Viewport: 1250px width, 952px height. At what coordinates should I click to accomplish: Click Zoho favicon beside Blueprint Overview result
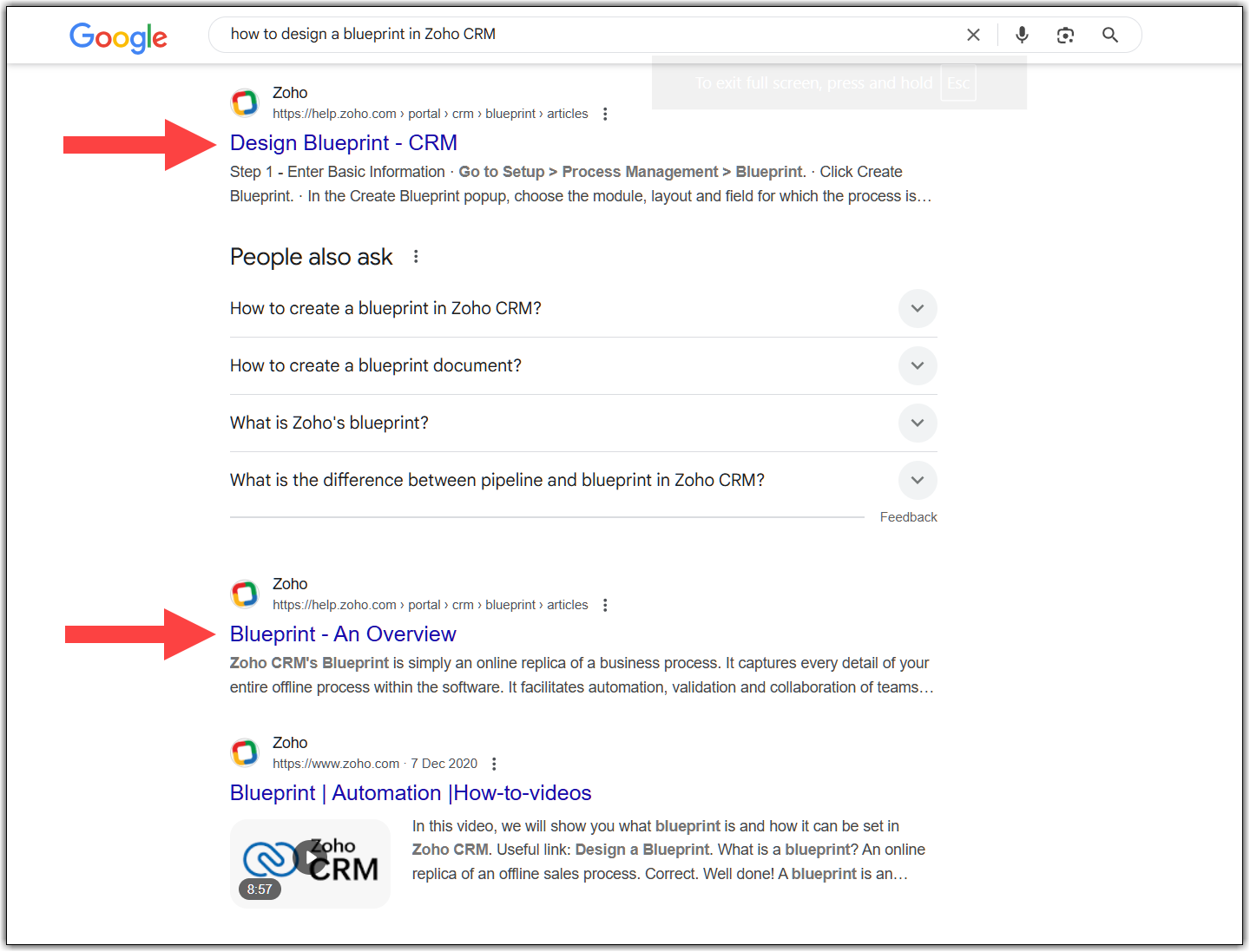(245, 594)
